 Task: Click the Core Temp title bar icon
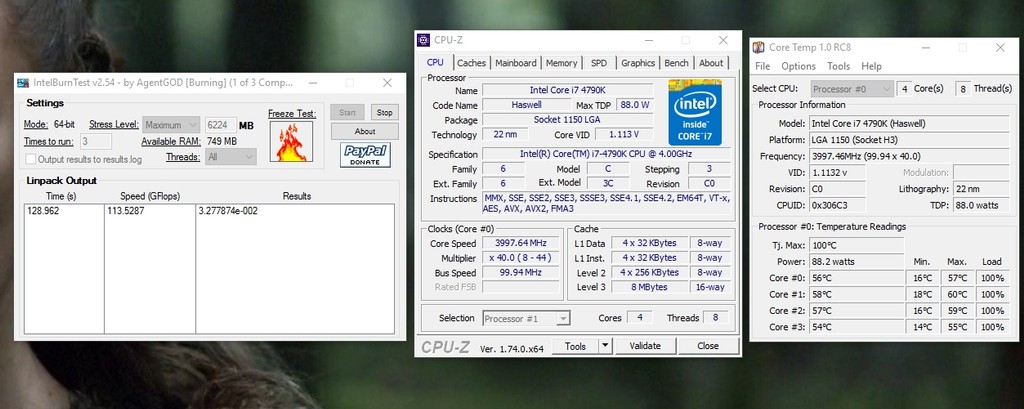click(x=759, y=47)
